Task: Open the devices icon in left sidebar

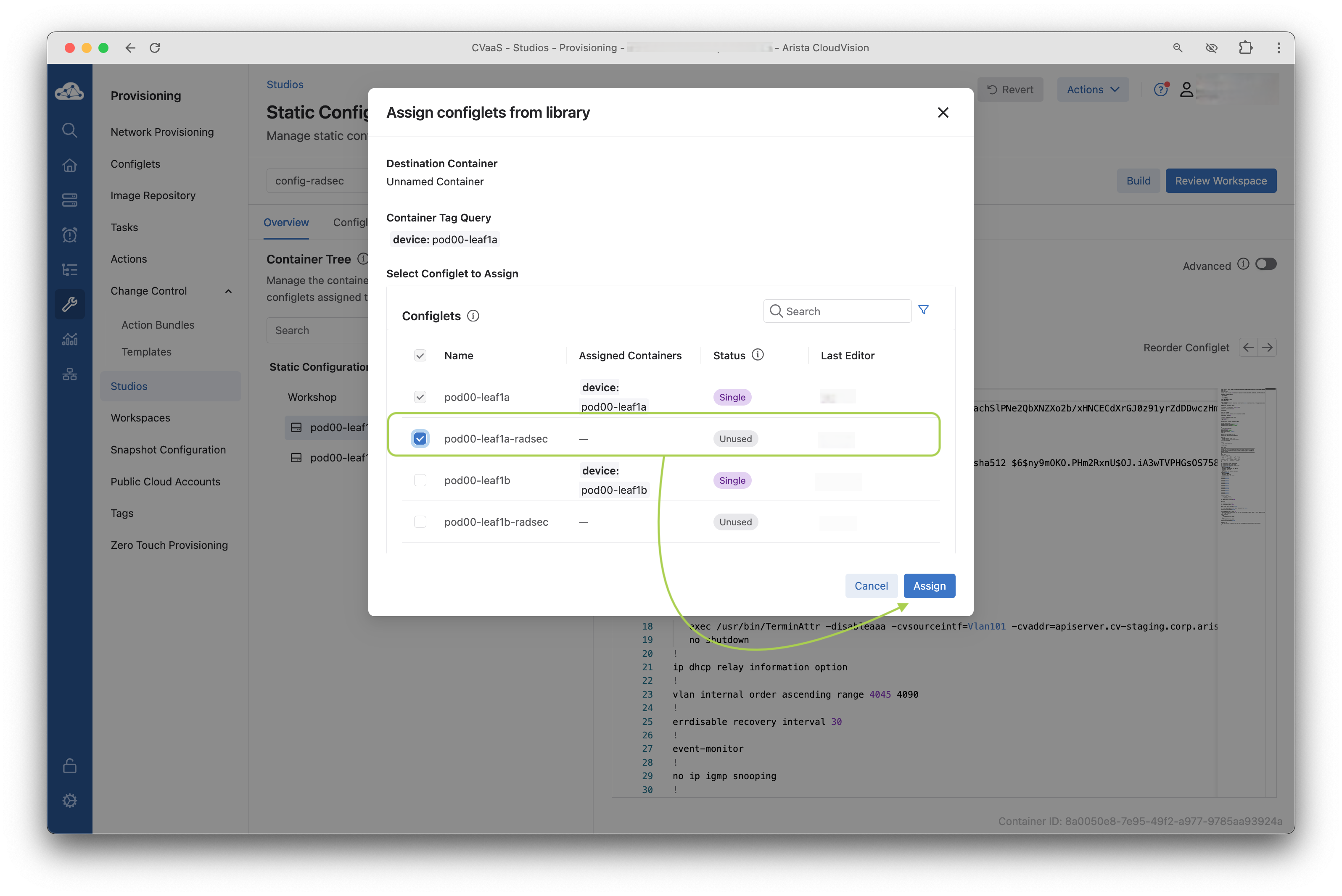Action: coord(70,200)
